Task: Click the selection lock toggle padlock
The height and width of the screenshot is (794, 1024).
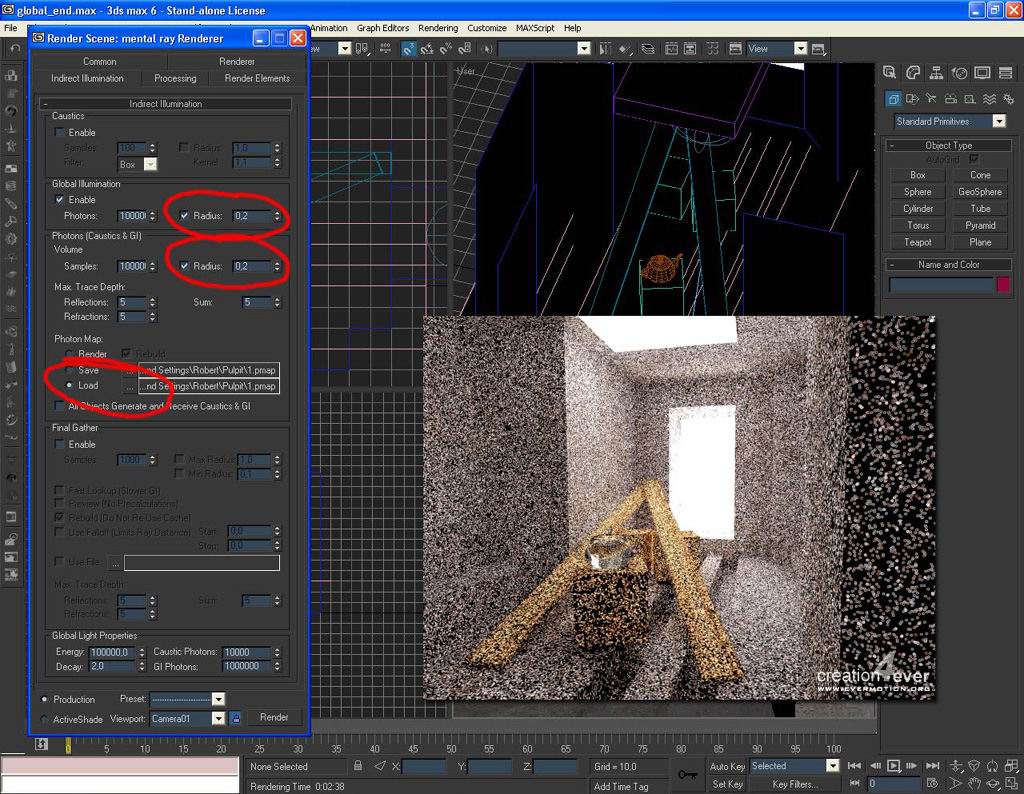Action: 358,766
